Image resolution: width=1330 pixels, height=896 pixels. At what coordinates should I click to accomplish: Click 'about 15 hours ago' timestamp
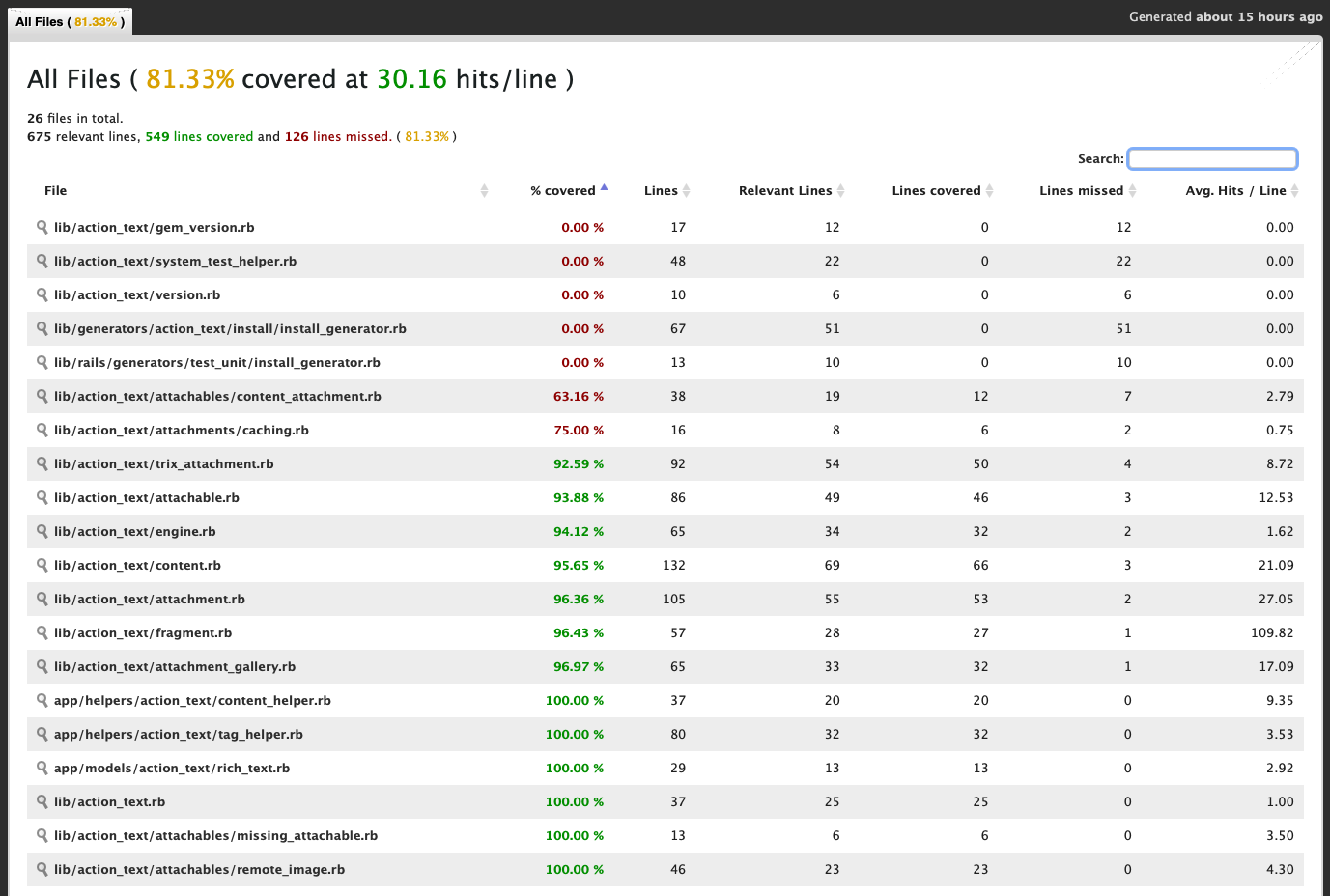click(x=1259, y=16)
